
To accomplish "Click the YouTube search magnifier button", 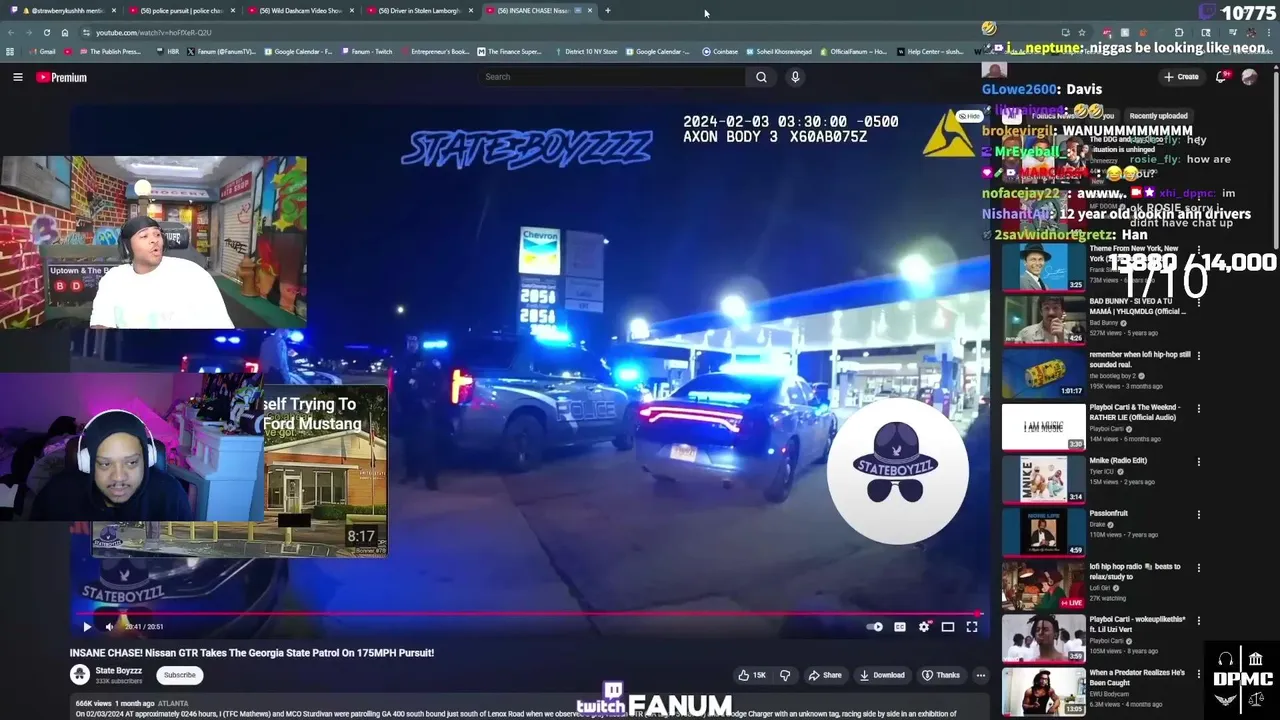I will 761,77.
